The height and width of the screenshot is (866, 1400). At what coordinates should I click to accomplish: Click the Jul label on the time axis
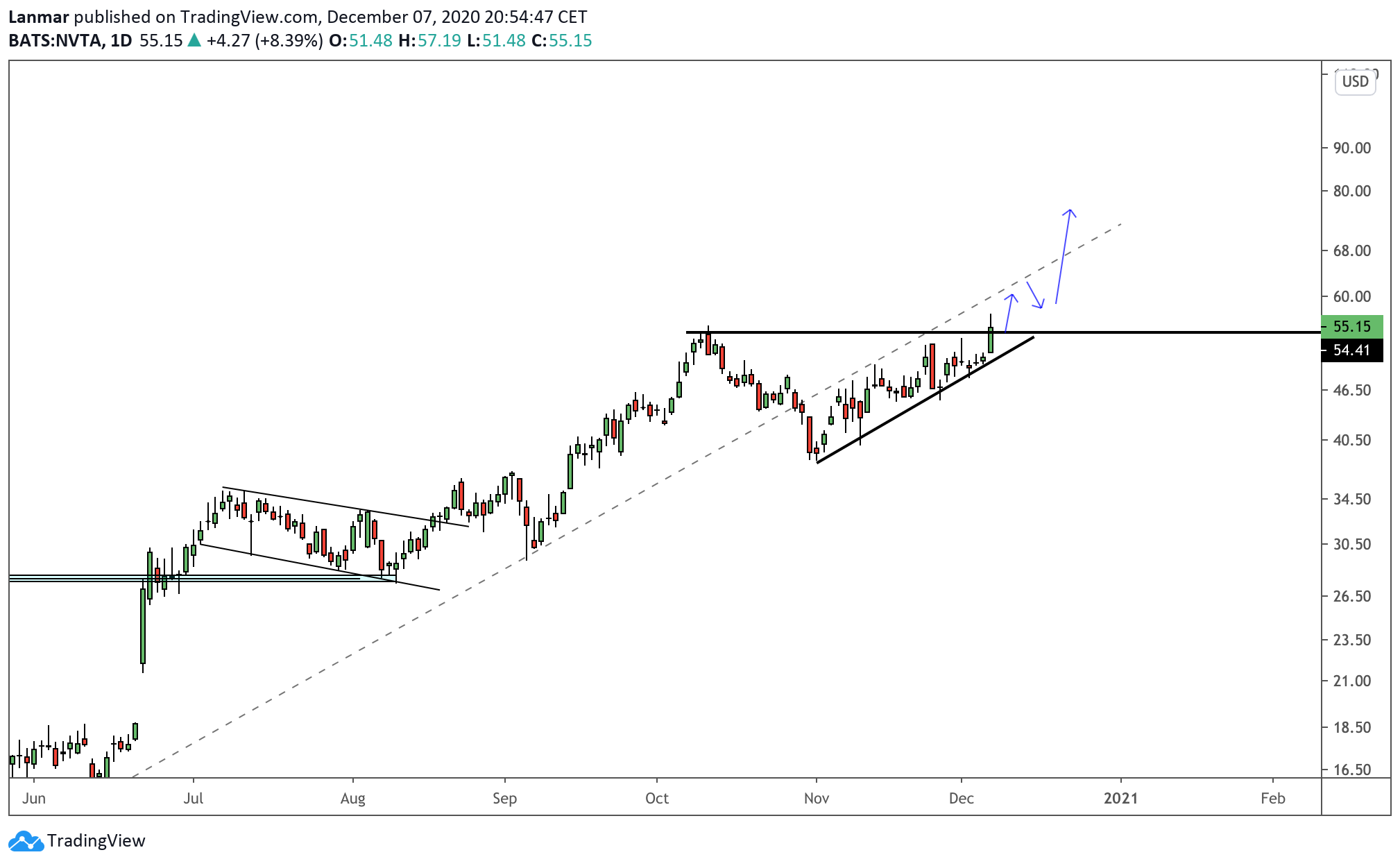193,798
